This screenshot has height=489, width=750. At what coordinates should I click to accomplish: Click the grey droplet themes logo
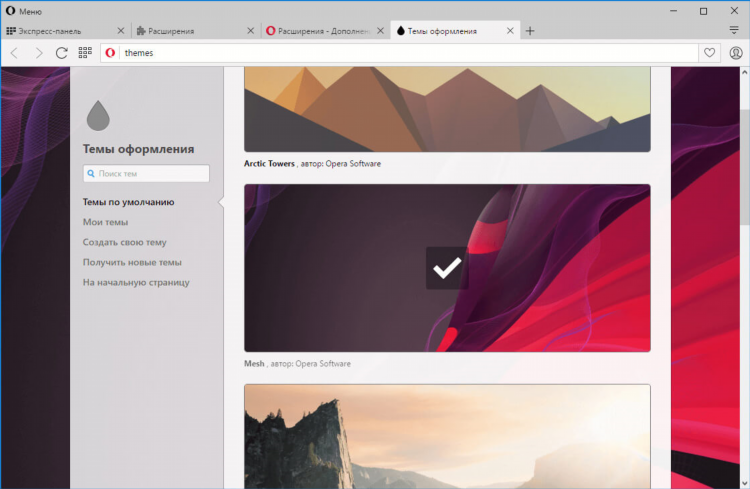[x=98, y=115]
